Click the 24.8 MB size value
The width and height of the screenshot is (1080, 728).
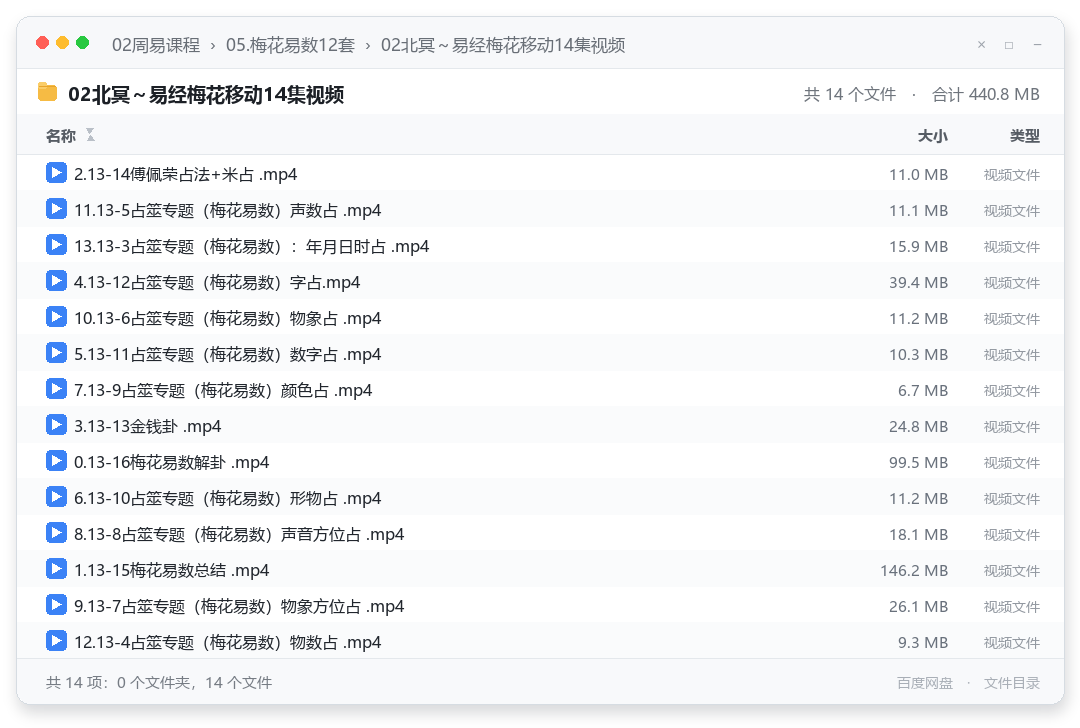click(918, 426)
